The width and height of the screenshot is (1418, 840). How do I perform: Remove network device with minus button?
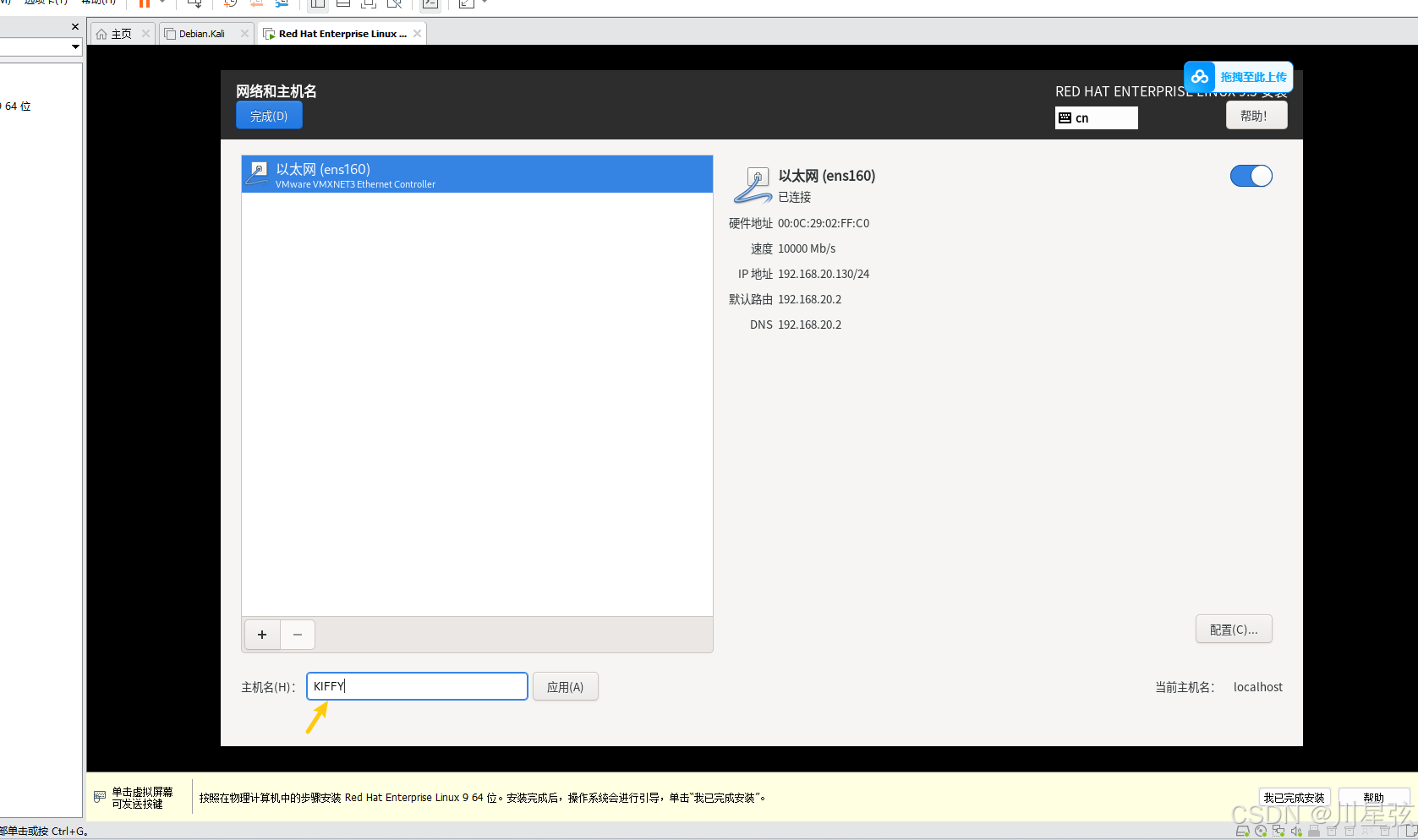(x=298, y=635)
